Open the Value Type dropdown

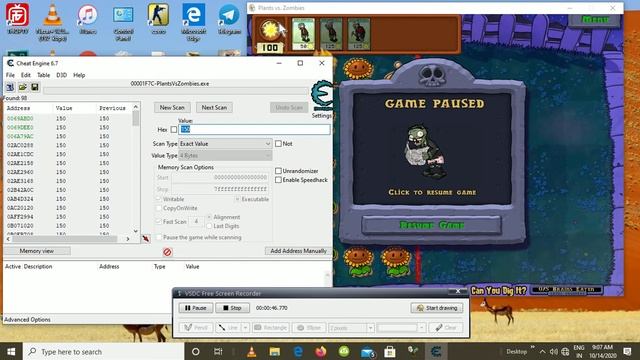225,156
